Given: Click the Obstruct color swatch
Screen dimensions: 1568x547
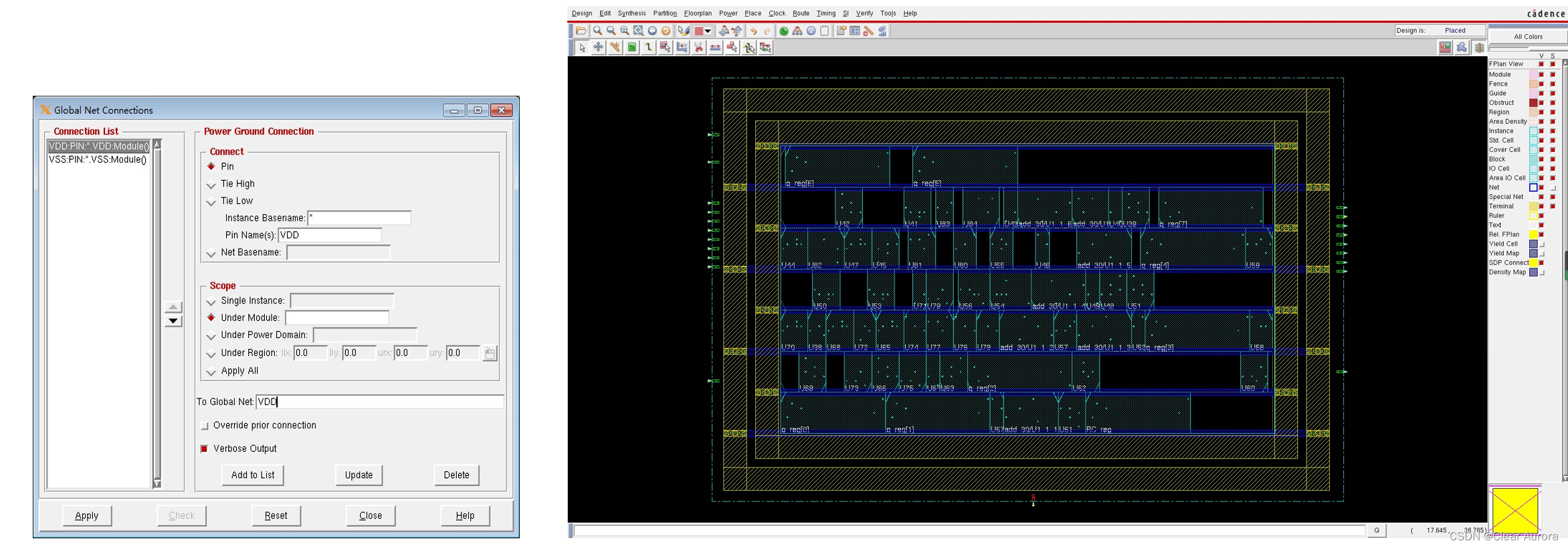Looking at the screenshot, I should [x=1533, y=102].
